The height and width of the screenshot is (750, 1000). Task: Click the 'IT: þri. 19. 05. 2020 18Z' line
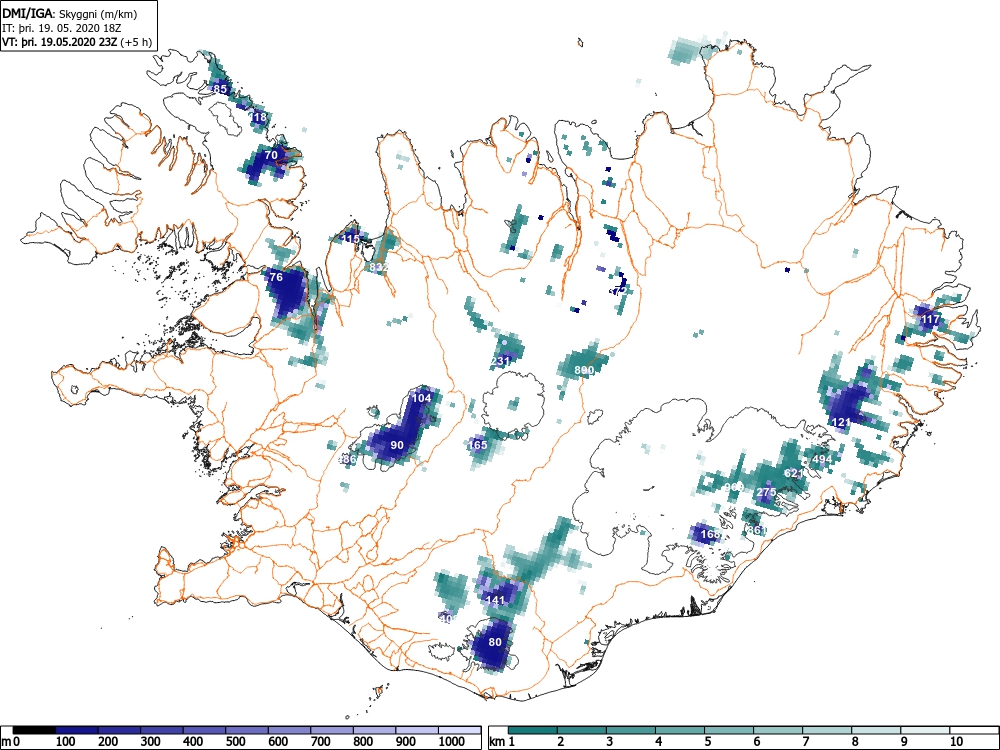(61, 28)
